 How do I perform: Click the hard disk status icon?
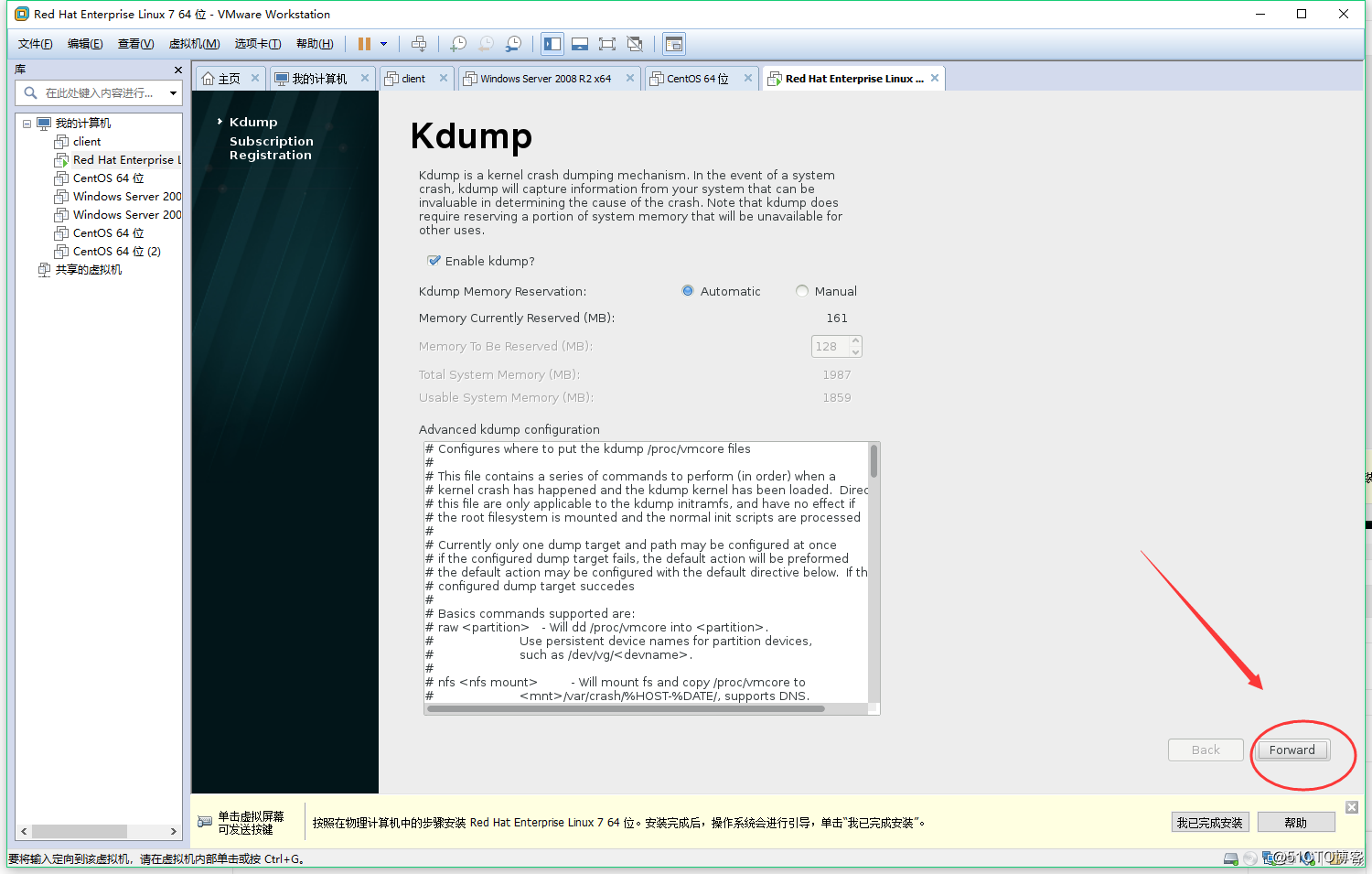point(1231,858)
